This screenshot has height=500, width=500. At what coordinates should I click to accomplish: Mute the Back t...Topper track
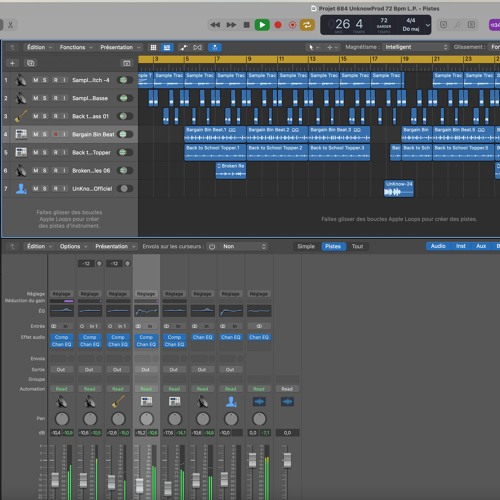pyautogui.click(x=35, y=152)
